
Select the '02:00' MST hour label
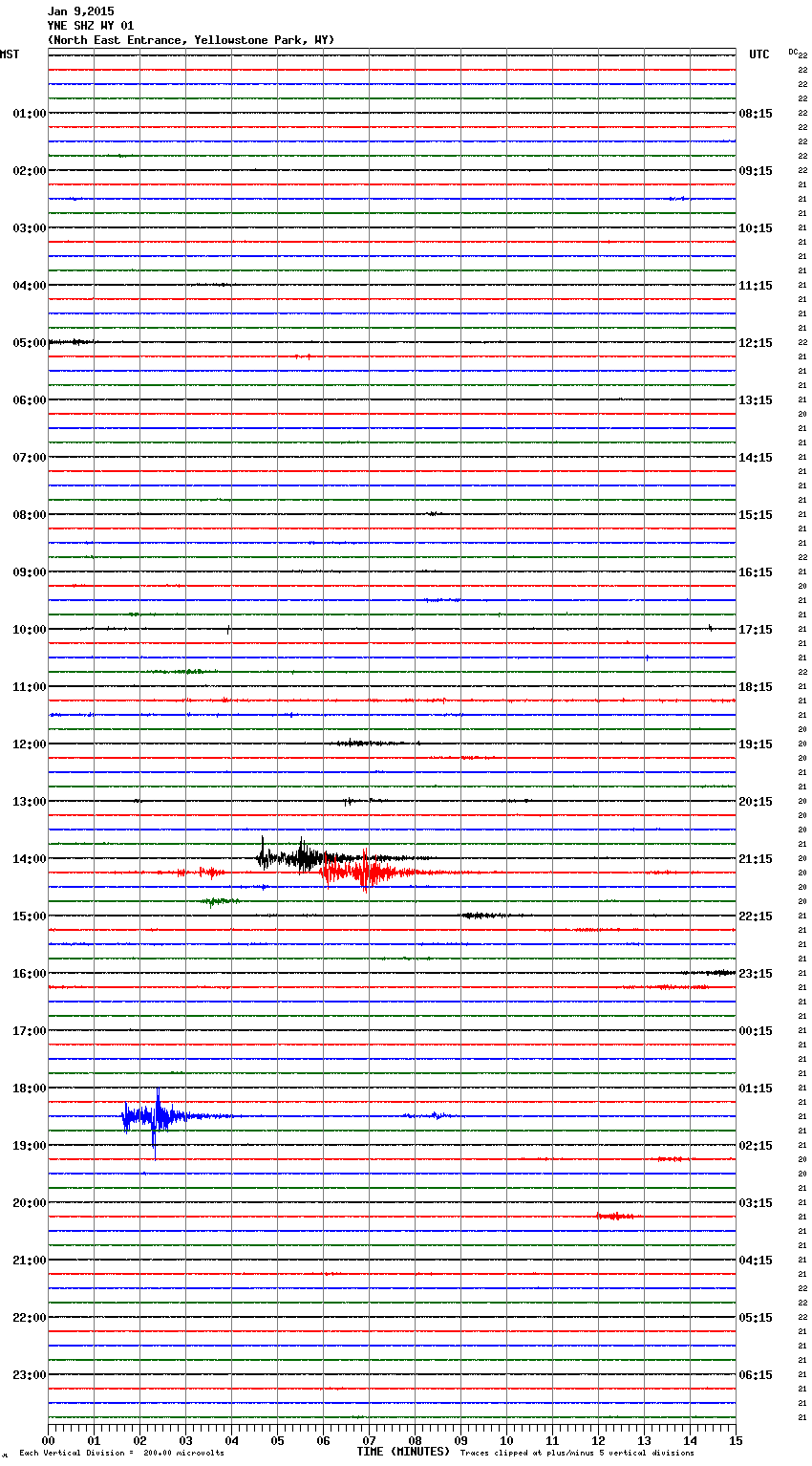point(30,171)
